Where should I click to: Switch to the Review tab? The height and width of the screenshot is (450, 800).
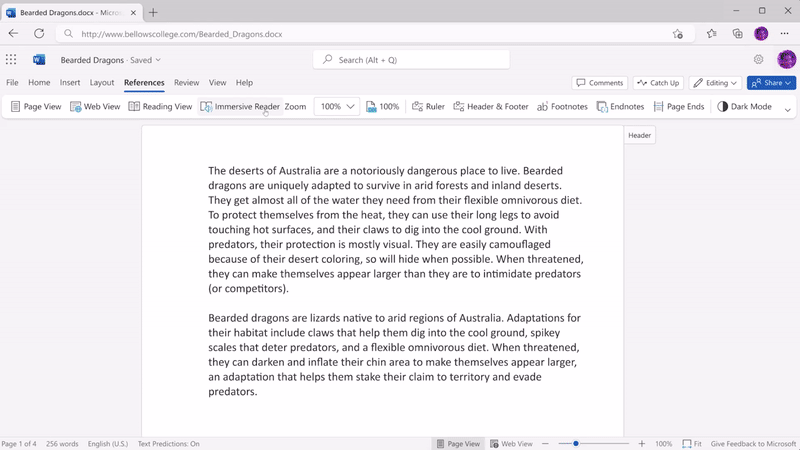coord(187,83)
